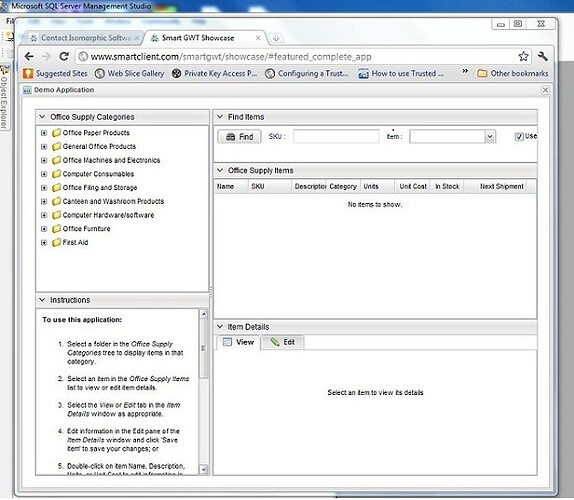
Task: Toggle the Use checkbox in Find Items
Action: click(x=519, y=137)
